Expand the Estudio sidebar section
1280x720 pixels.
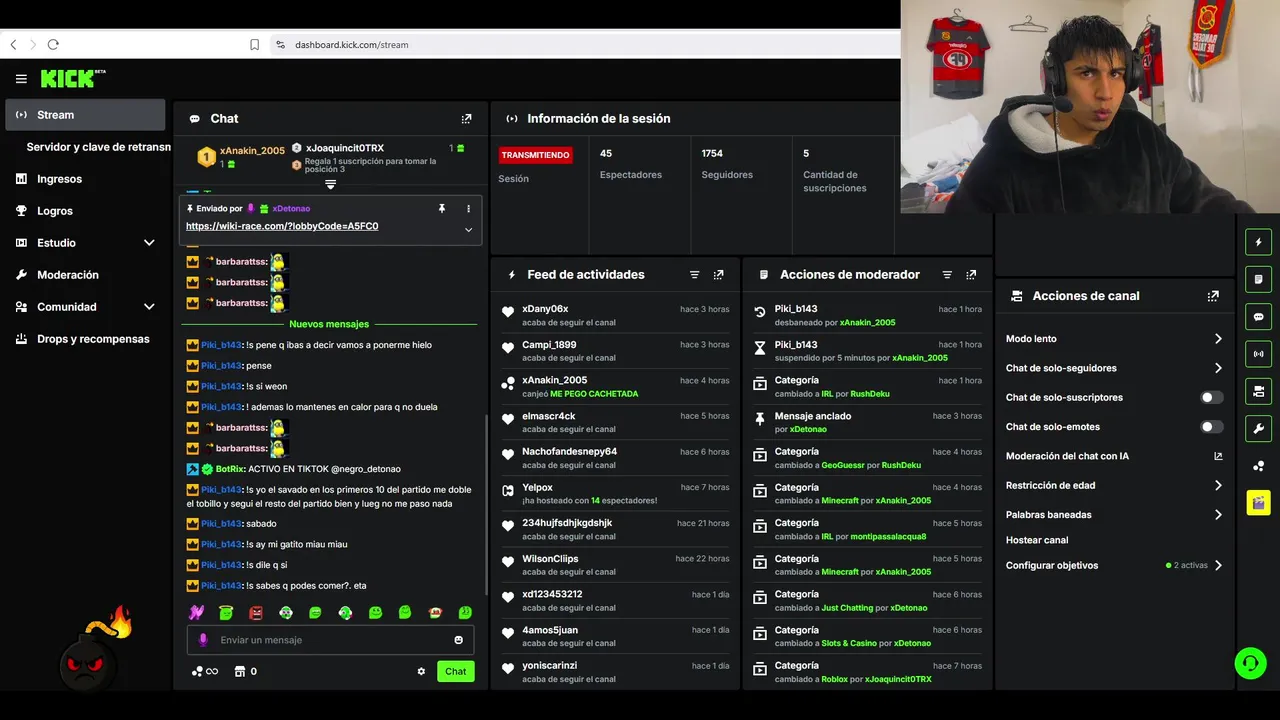tap(149, 243)
